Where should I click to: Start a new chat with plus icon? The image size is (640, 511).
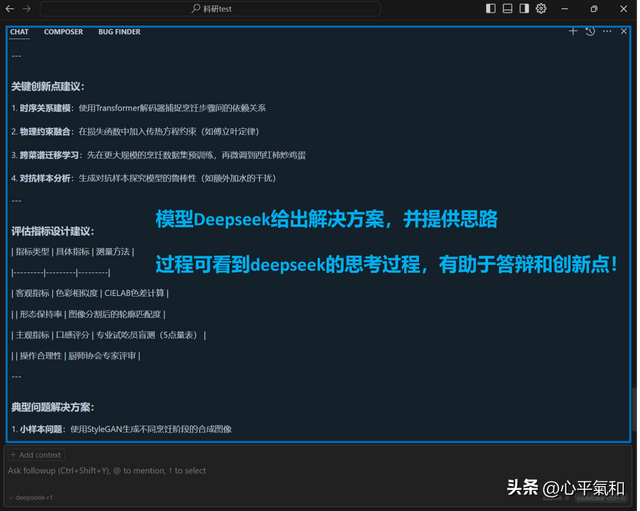573,32
